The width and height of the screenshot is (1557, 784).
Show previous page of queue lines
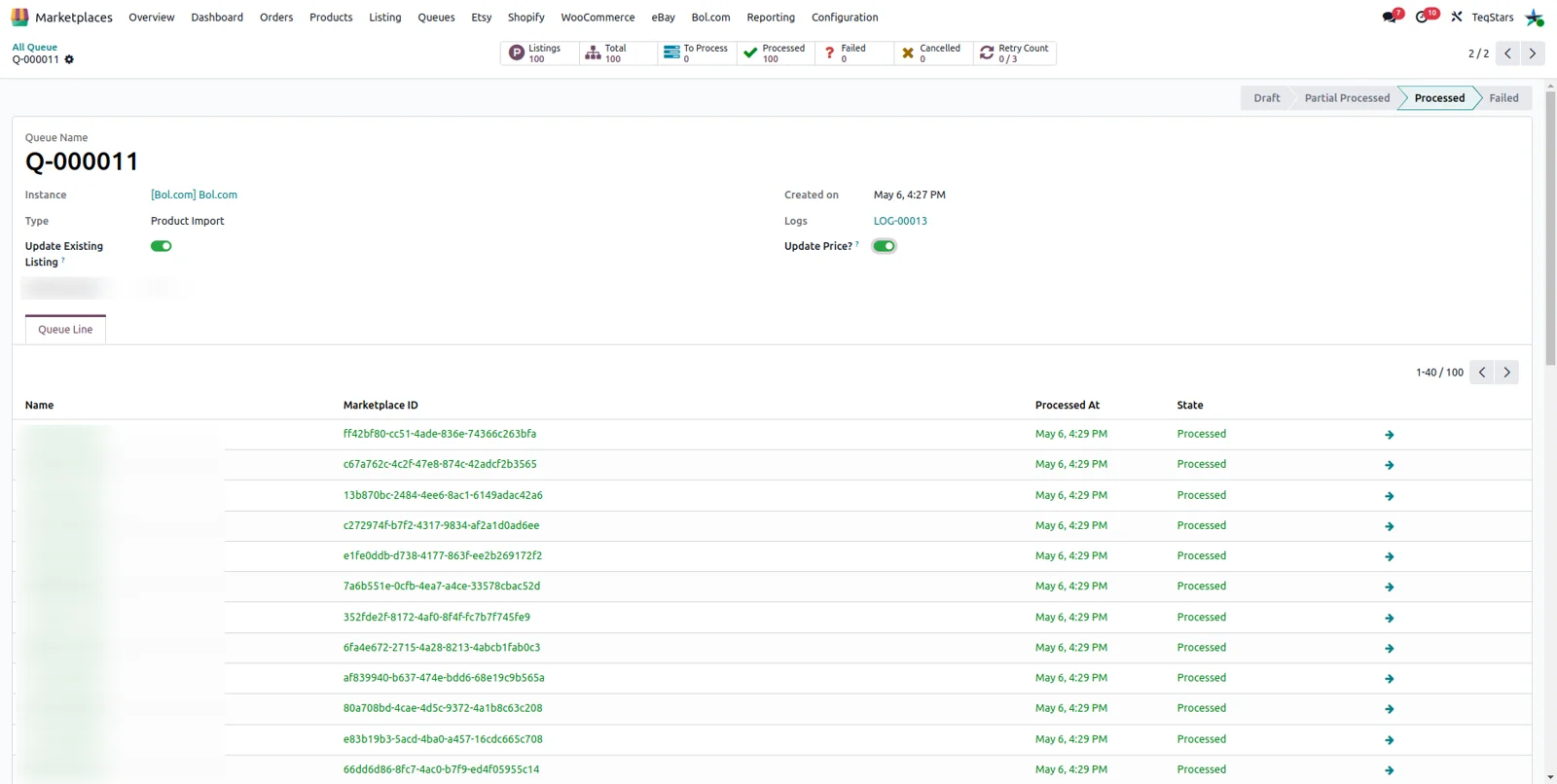click(1481, 373)
